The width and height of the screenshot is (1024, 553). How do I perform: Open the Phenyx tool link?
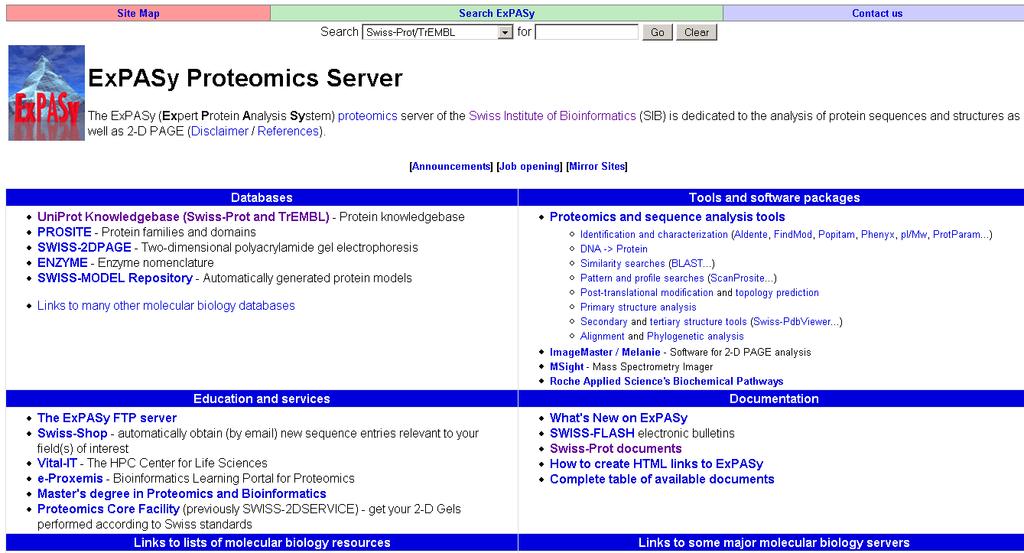(878, 234)
